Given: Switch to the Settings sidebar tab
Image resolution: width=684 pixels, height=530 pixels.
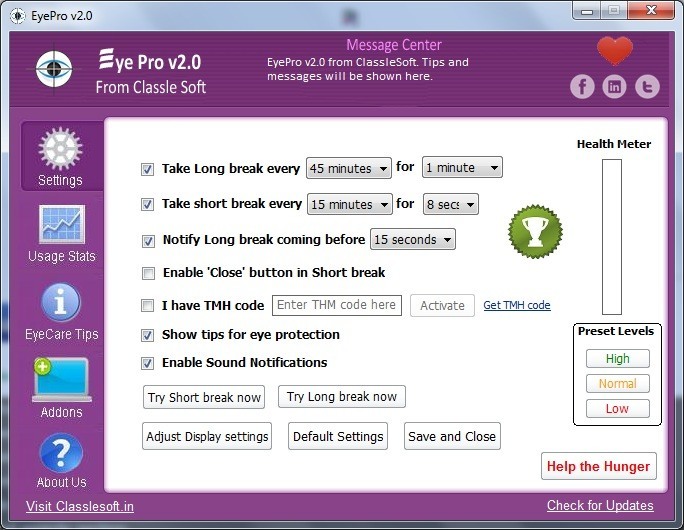Looking at the screenshot, I should (x=61, y=157).
